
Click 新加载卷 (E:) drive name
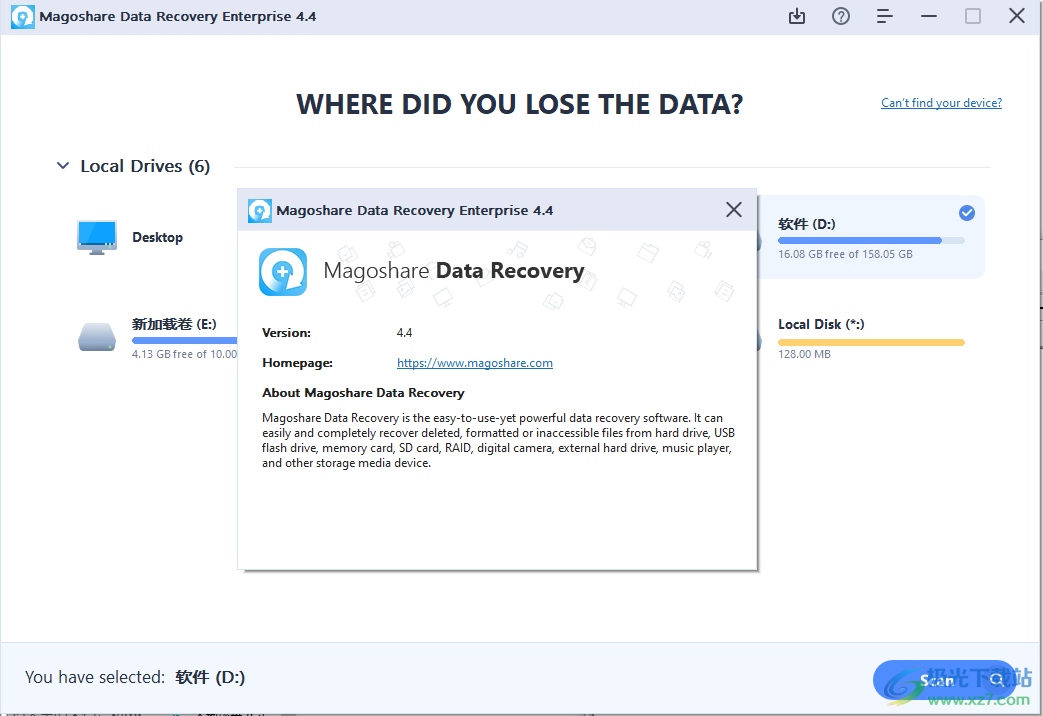click(174, 324)
